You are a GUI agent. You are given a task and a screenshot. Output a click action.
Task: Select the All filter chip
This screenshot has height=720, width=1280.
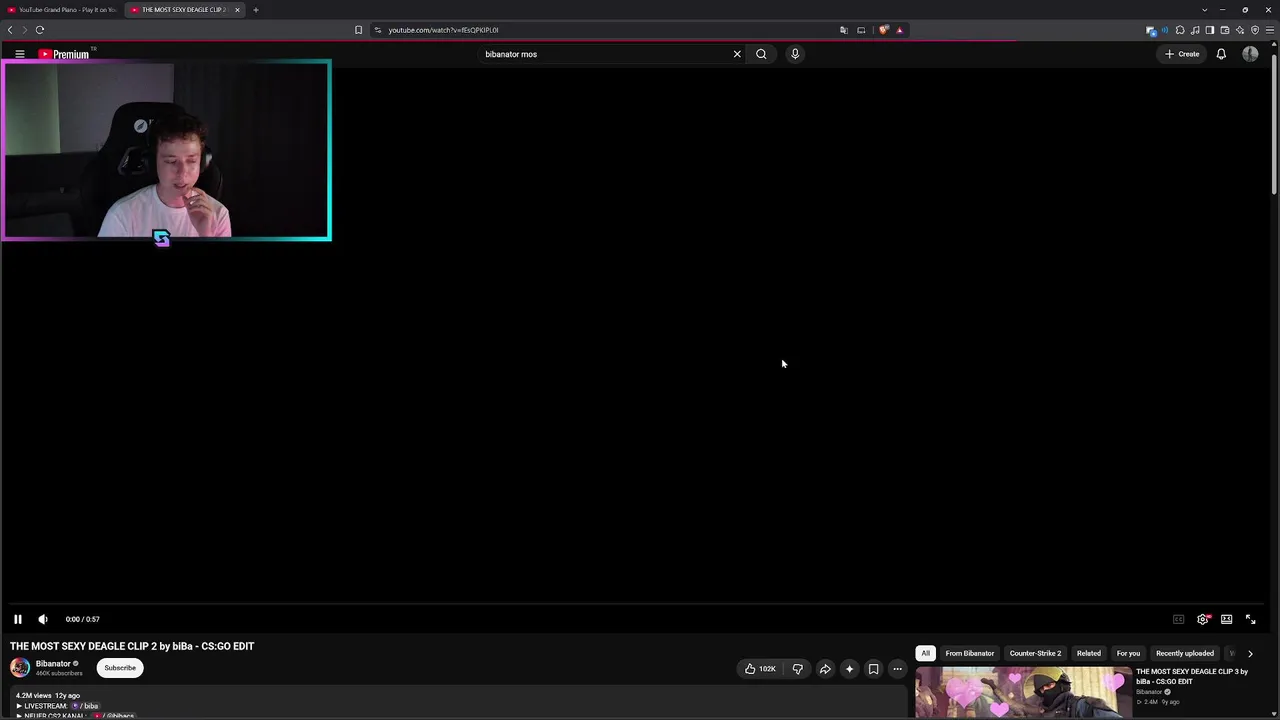926,653
